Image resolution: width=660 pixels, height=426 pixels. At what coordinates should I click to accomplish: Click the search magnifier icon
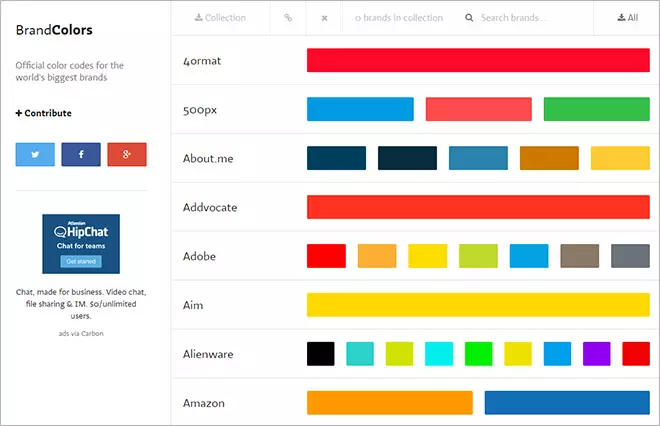pos(469,18)
